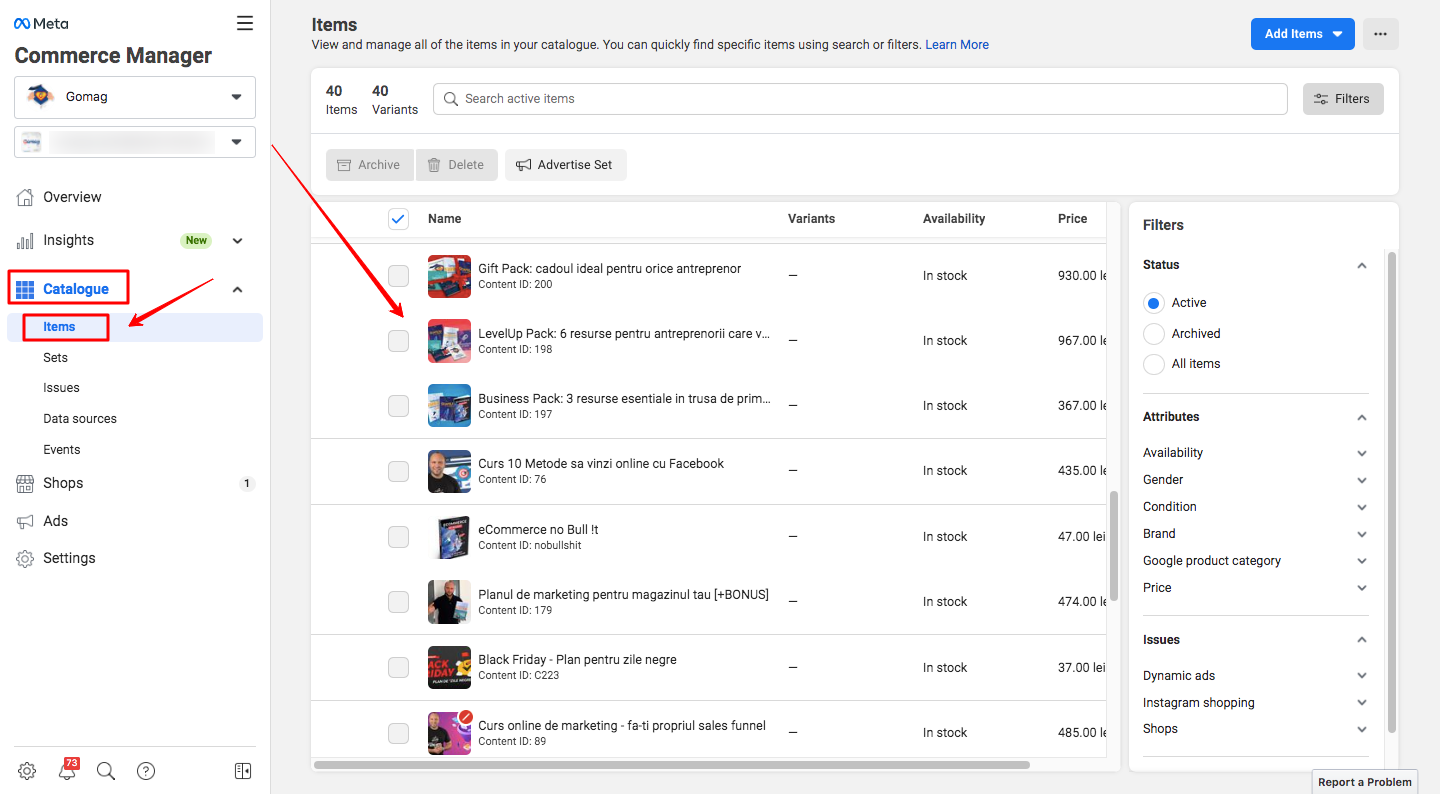1440x794 pixels.
Task: Select the Gift Pack item checkbox
Action: pos(398,276)
